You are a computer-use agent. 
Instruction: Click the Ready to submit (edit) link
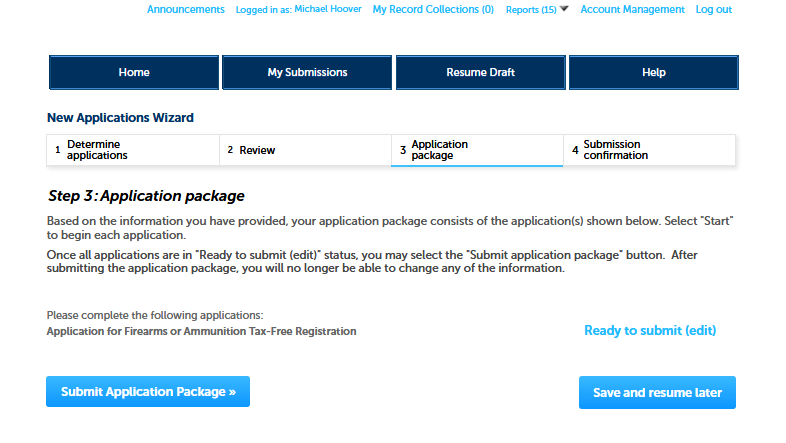point(649,331)
